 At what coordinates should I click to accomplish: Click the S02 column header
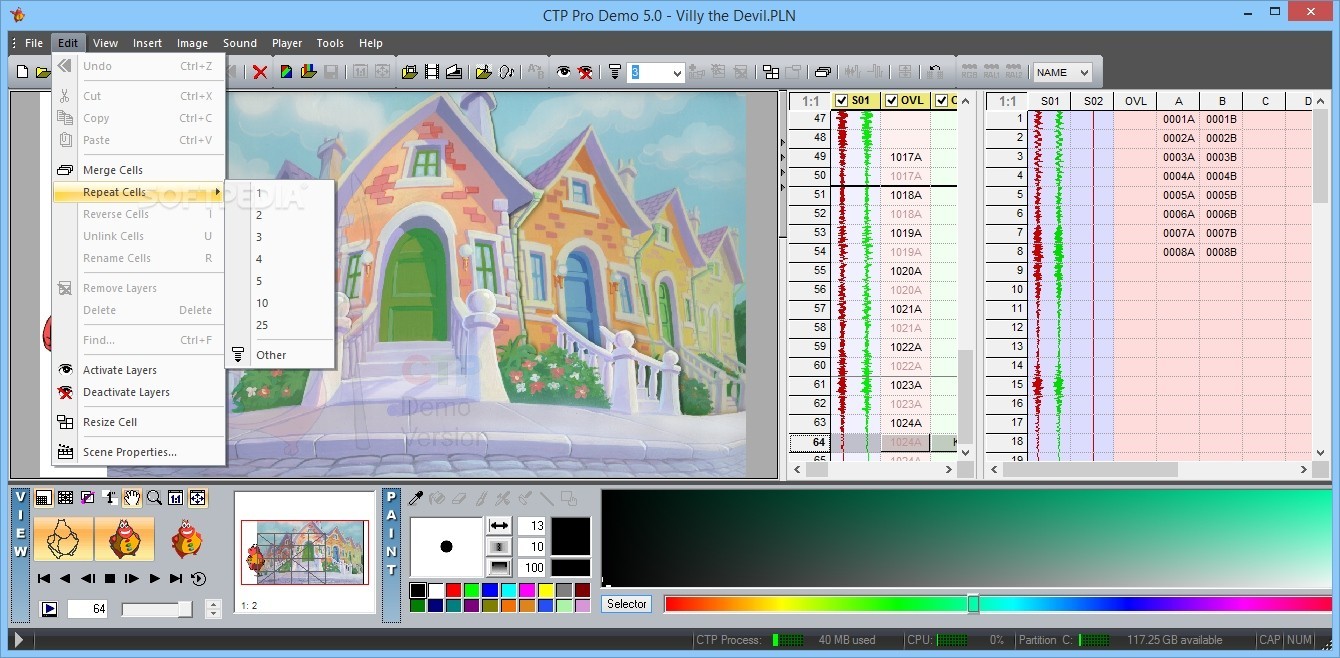point(1092,101)
